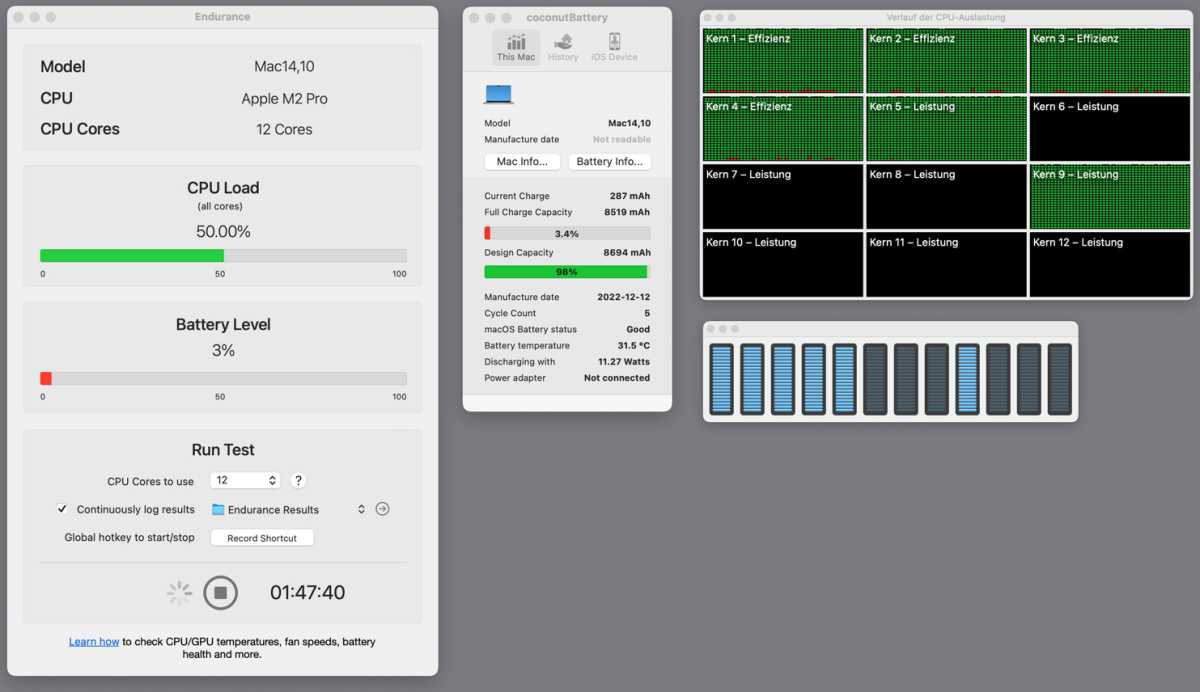Select the Kern 11 – Leistung graph
This screenshot has height=692, width=1200.
pyautogui.click(x=946, y=265)
